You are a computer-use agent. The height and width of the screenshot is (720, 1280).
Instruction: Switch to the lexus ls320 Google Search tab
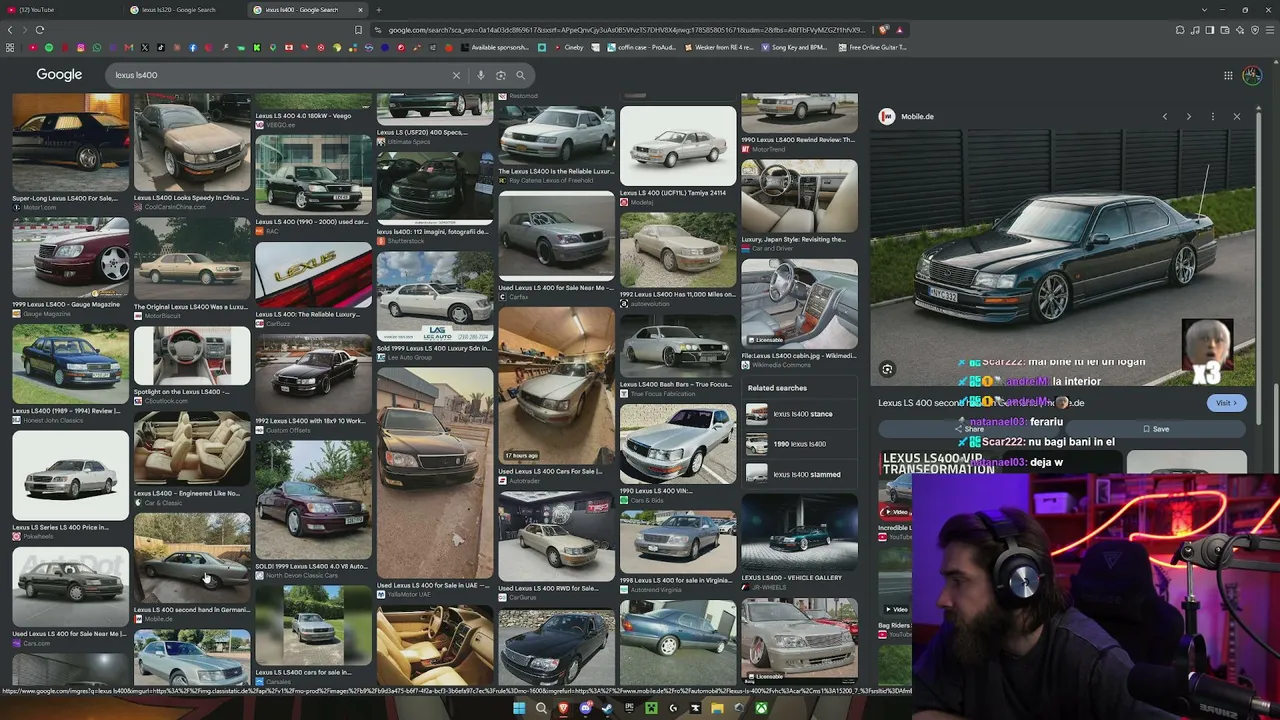pos(186,10)
